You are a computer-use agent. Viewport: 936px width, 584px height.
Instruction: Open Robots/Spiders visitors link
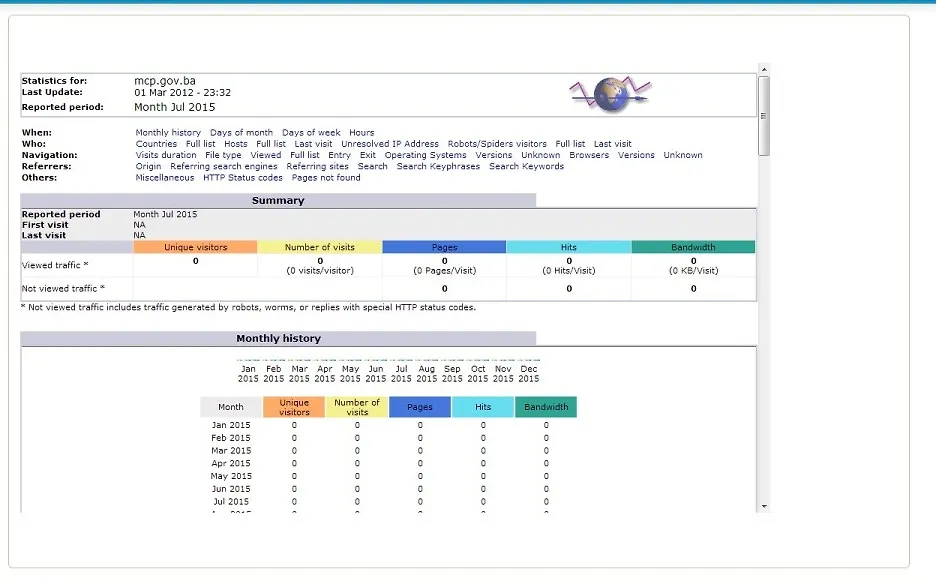[497, 144]
